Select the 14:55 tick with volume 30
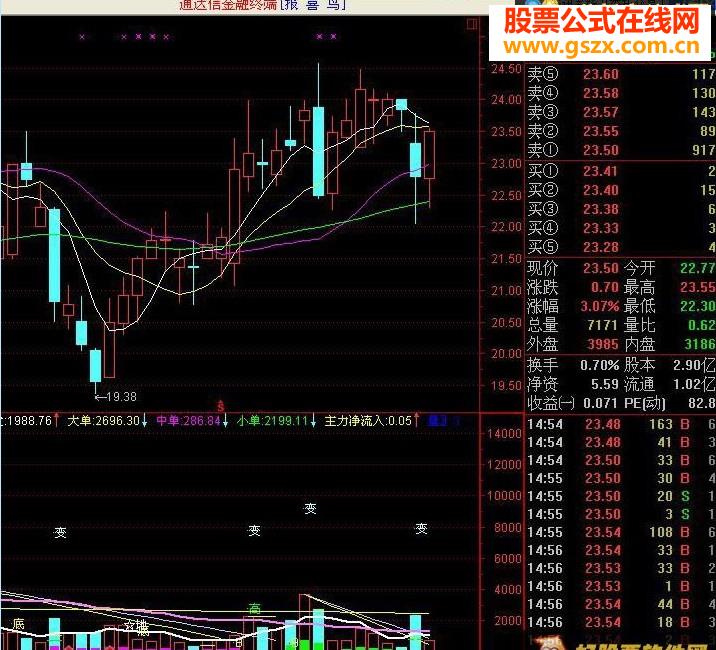The height and width of the screenshot is (650, 716). (x=621, y=478)
